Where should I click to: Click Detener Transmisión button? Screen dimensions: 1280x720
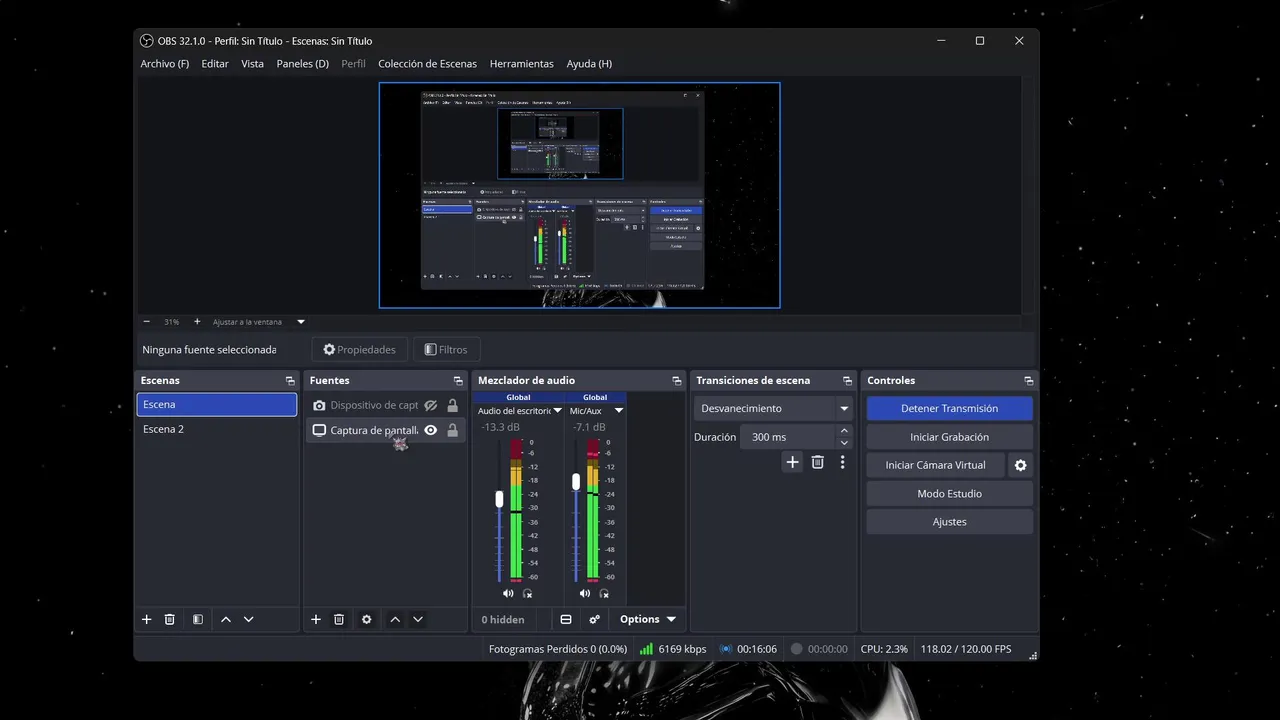[x=949, y=408]
